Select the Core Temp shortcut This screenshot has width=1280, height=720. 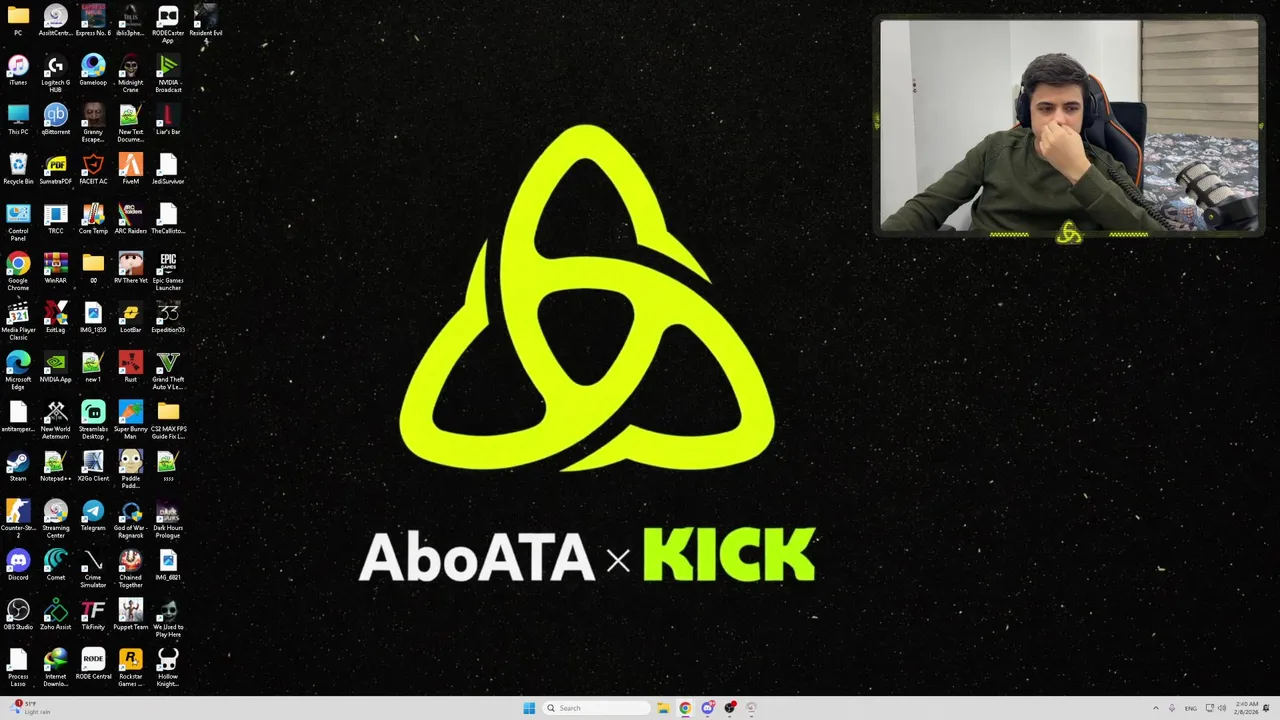coord(93,219)
